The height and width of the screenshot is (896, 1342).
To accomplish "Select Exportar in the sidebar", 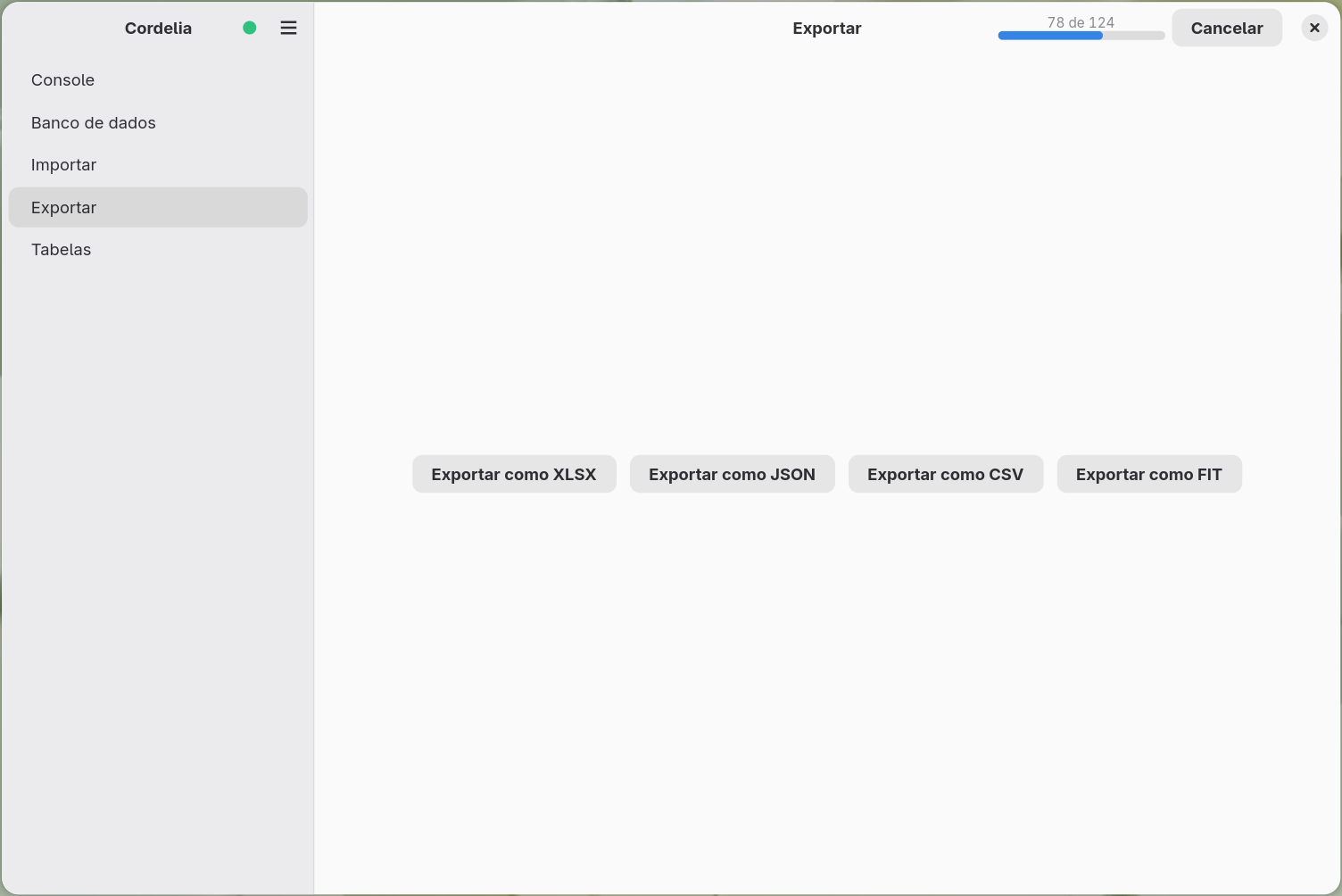I will tap(158, 207).
